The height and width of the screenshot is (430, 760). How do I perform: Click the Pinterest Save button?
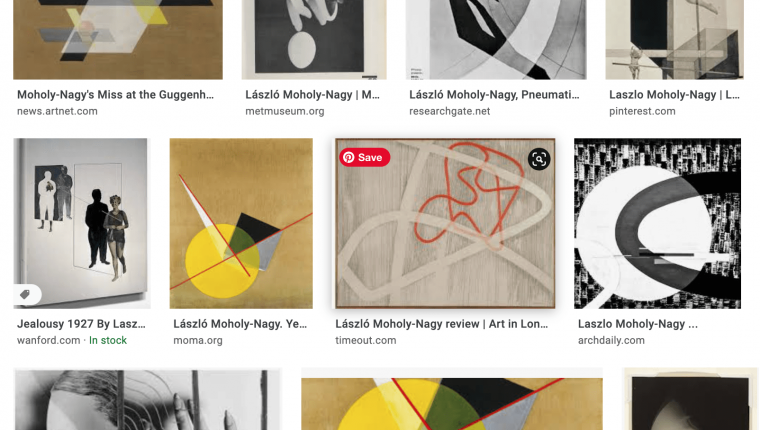pyautogui.click(x=364, y=157)
